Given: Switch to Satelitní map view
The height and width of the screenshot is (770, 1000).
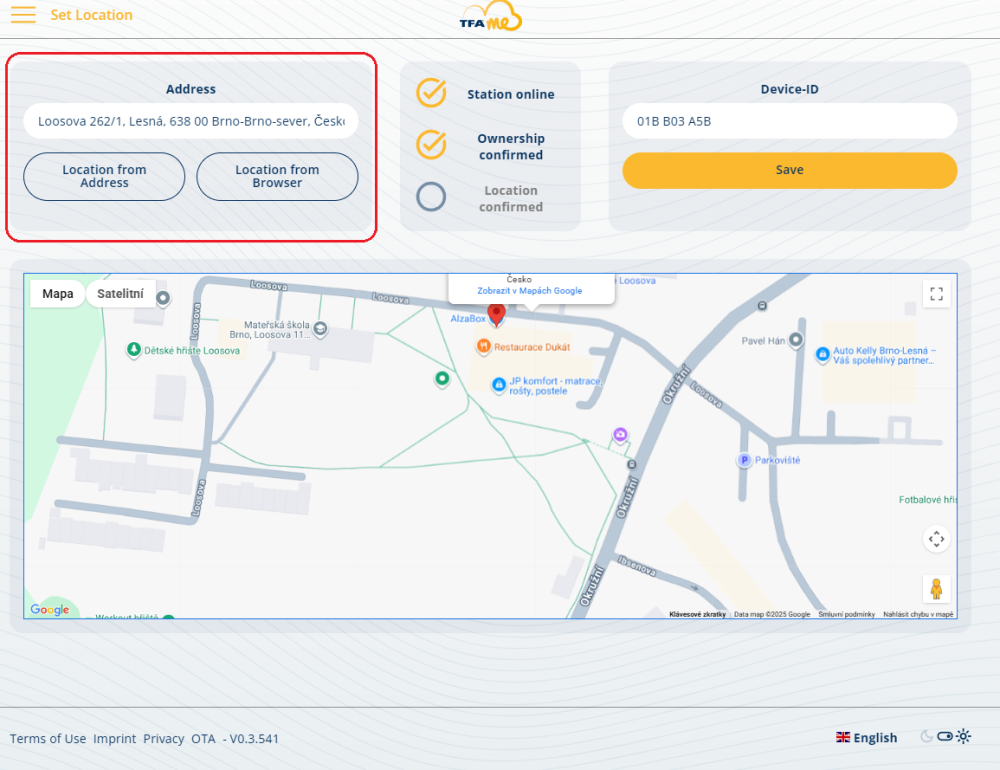Looking at the screenshot, I should point(120,294).
